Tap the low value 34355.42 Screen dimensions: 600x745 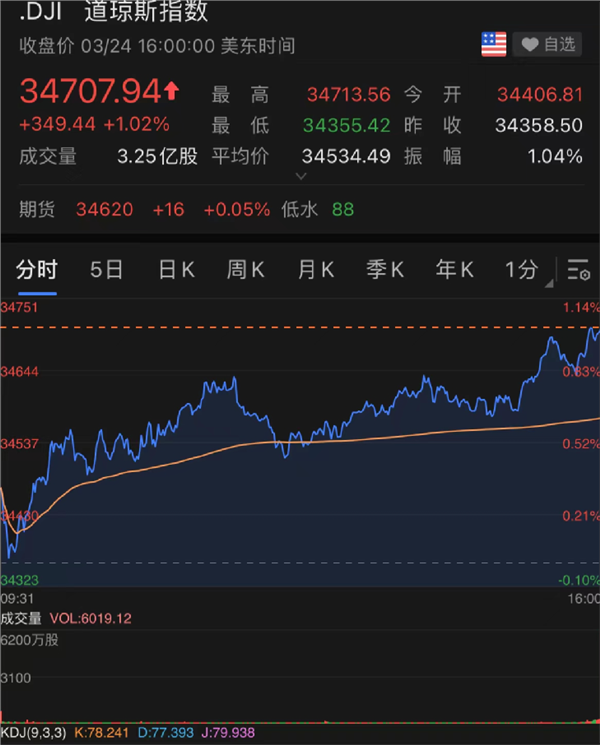tap(347, 125)
